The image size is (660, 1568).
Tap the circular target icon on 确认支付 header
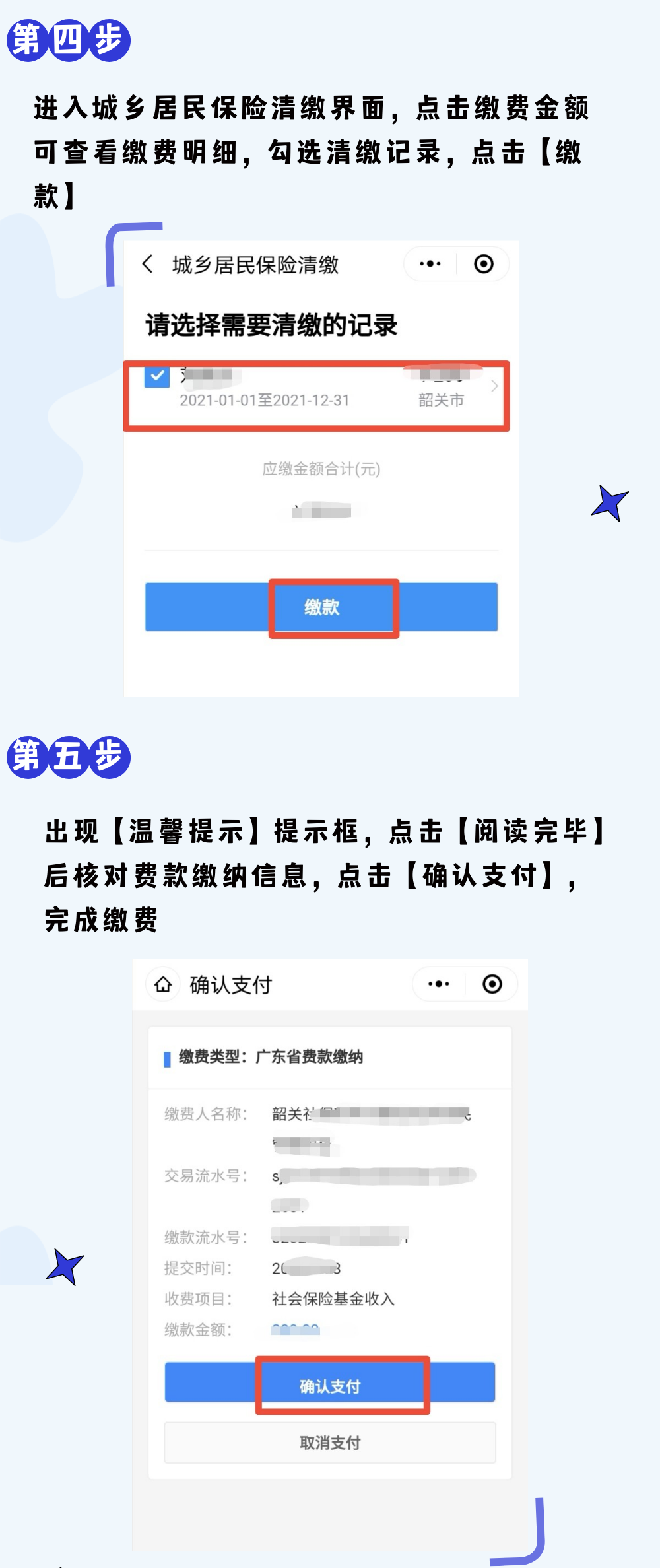coord(492,984)
